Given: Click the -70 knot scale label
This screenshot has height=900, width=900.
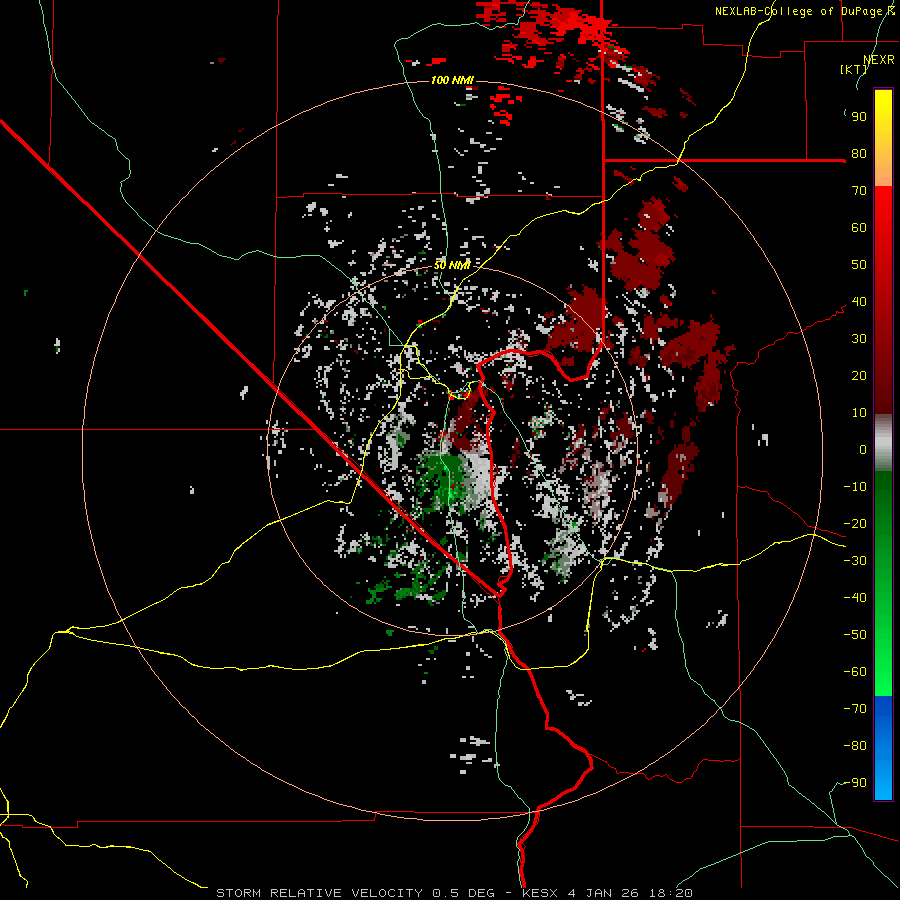Looking at the screenshot, I should [855, 709].
